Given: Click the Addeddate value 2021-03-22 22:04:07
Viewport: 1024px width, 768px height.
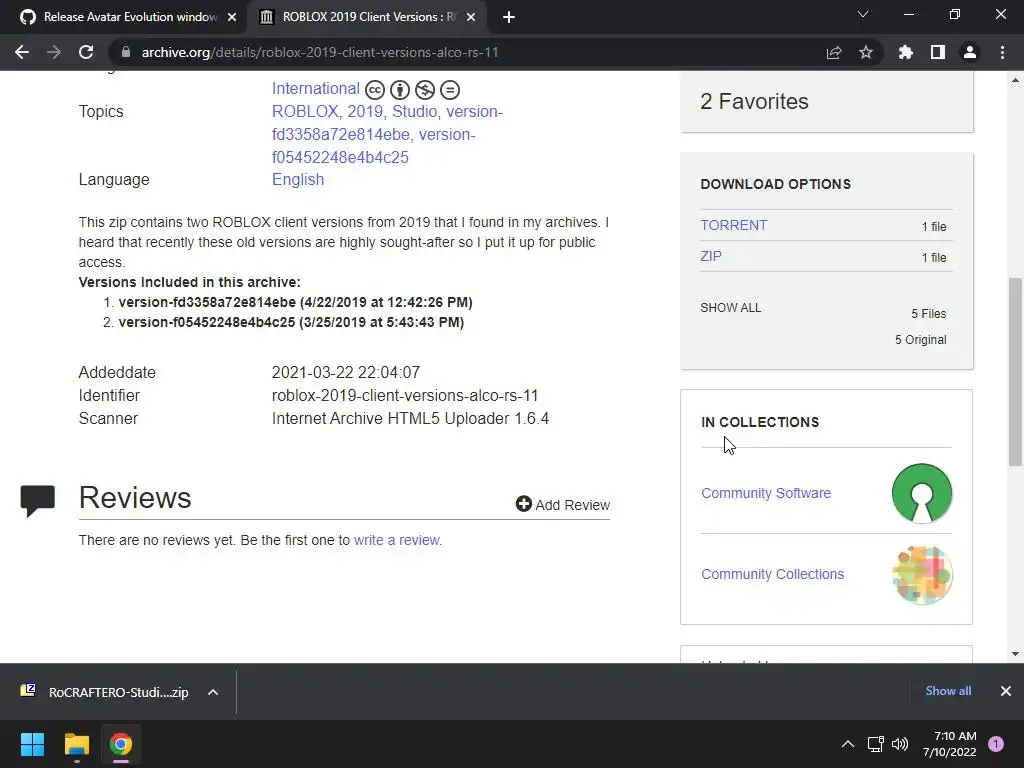Looking at the screenshot, I should click(345, 372).
